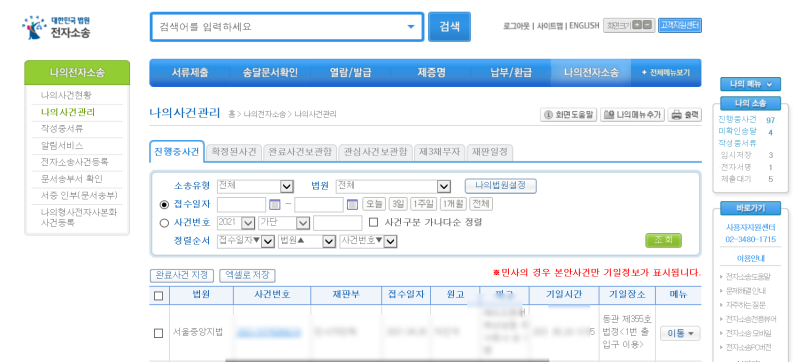Viewport: 800px width, 362px height.
Task: Set date range to 1주일
Action: tap(423, 204)
